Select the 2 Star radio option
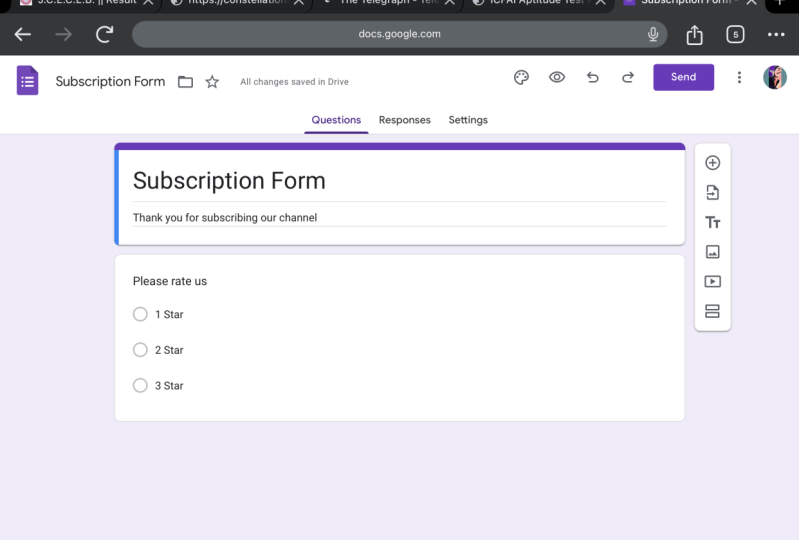 tap(140, 350)
